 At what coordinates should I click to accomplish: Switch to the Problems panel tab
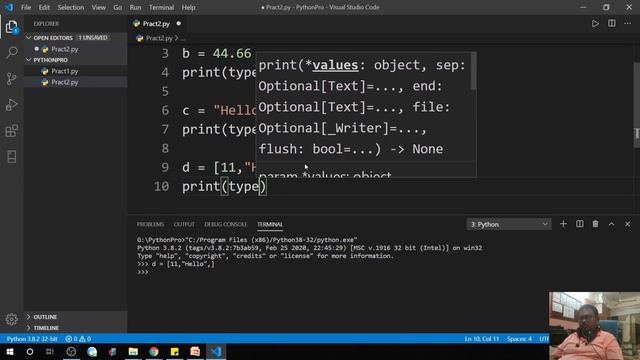150,224
